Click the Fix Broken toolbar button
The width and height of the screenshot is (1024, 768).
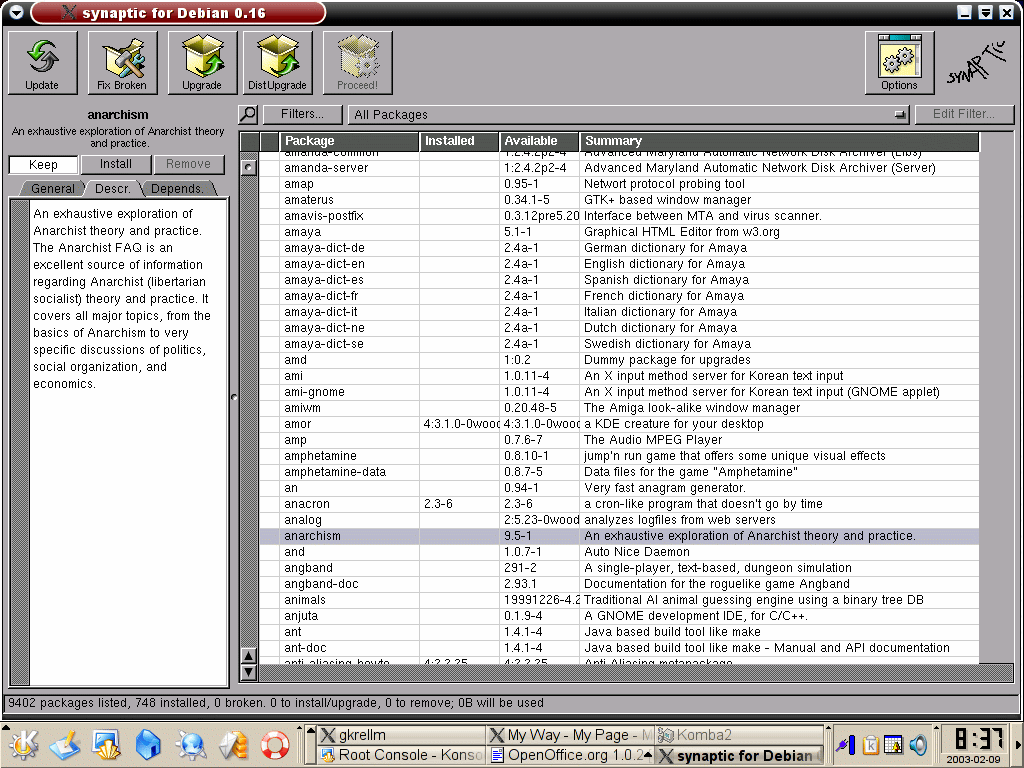[122, 63]
